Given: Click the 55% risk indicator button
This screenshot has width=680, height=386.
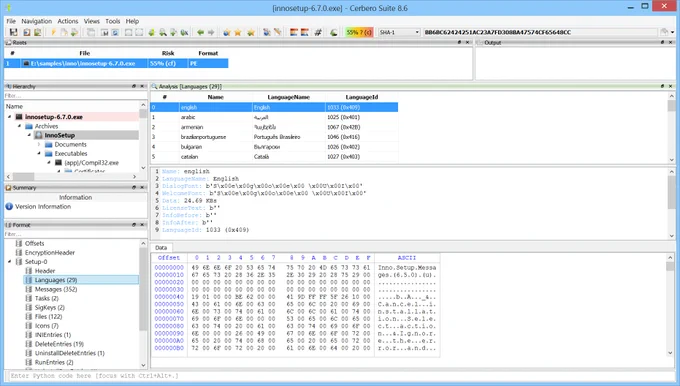Looking at the screenshot, I should (x=359, y=32).
